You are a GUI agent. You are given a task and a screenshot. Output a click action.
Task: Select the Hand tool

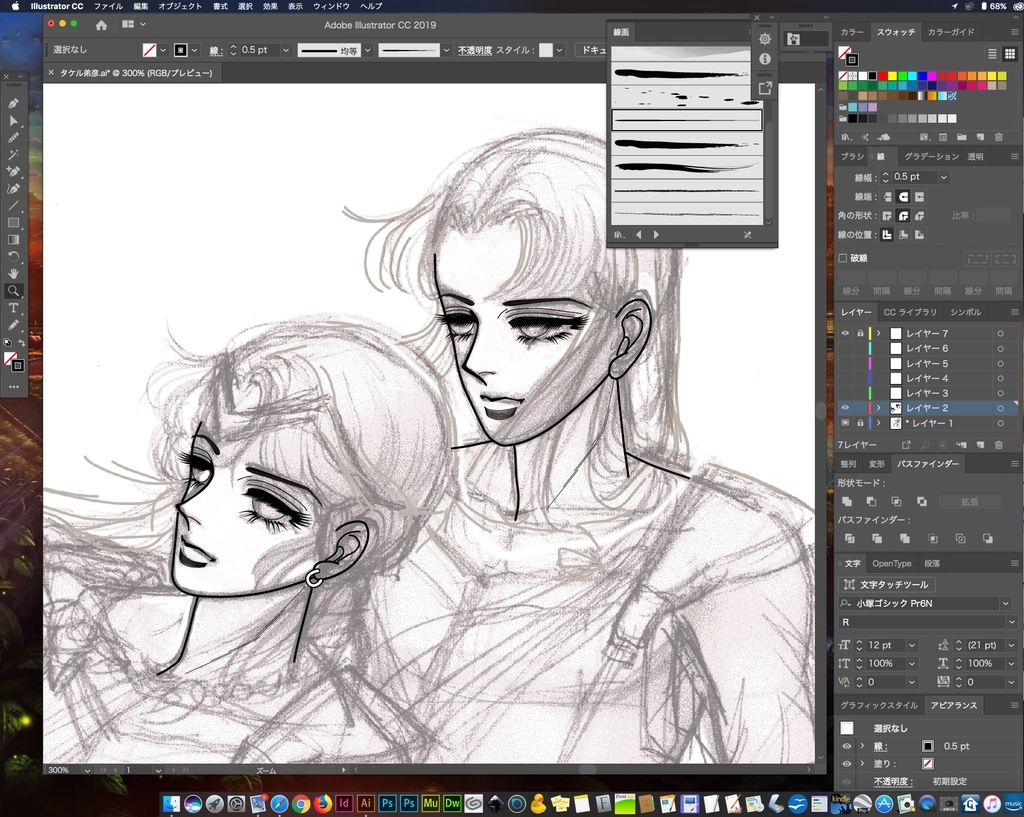coord(13,274)
